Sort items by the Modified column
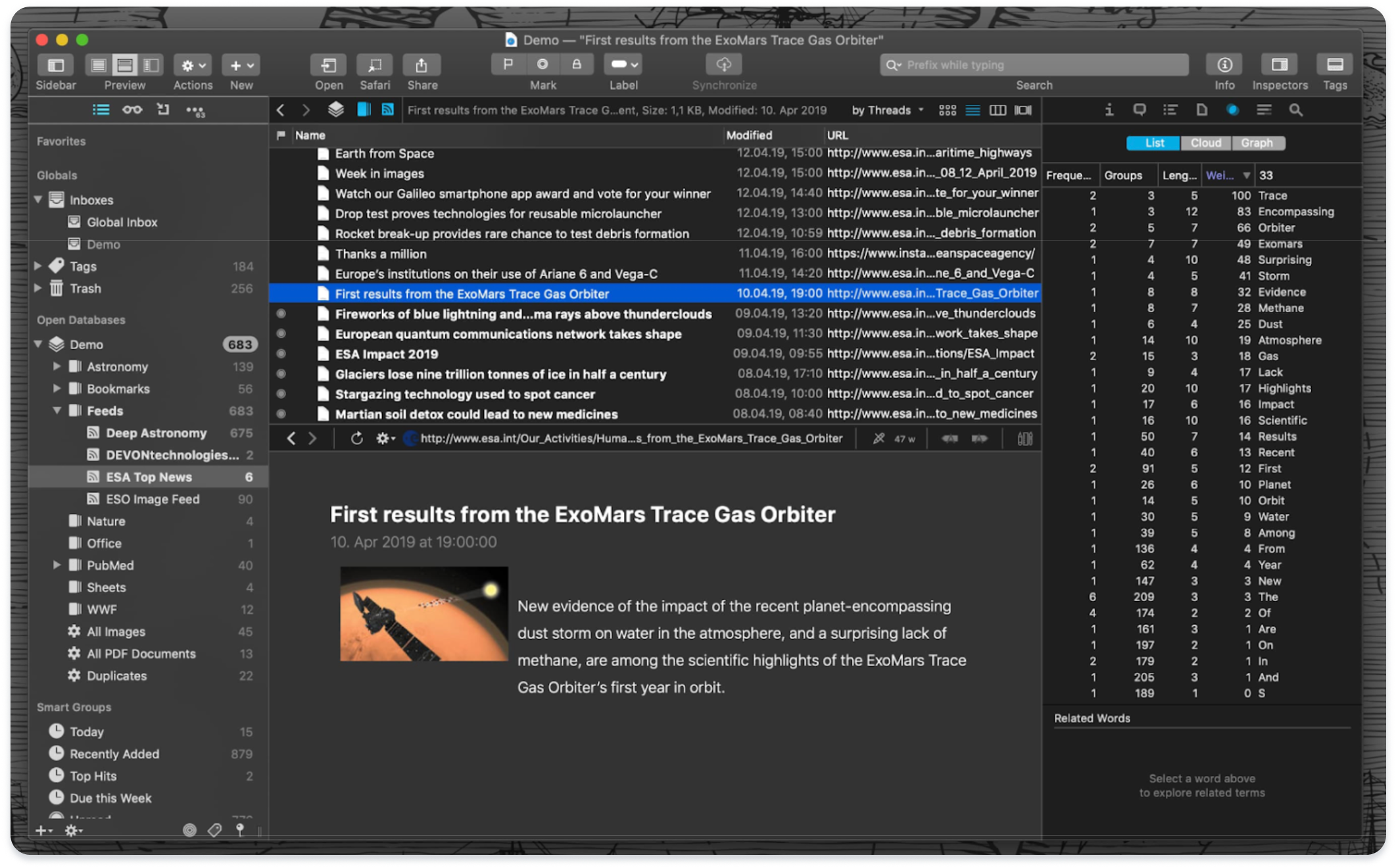 point(773,135)
